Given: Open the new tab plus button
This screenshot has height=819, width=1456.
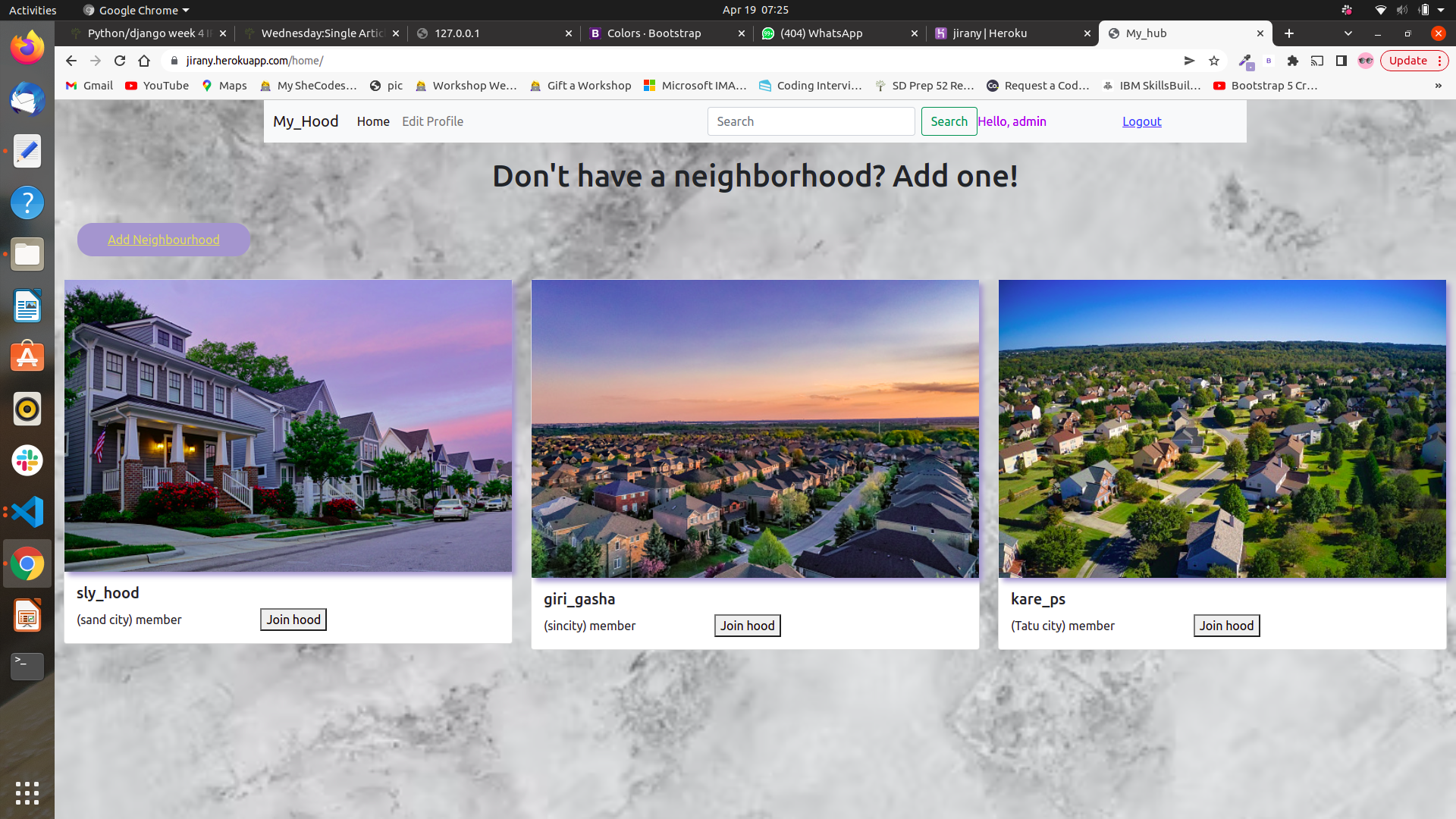Looking at the screenshot, I should pos(1289,33).
